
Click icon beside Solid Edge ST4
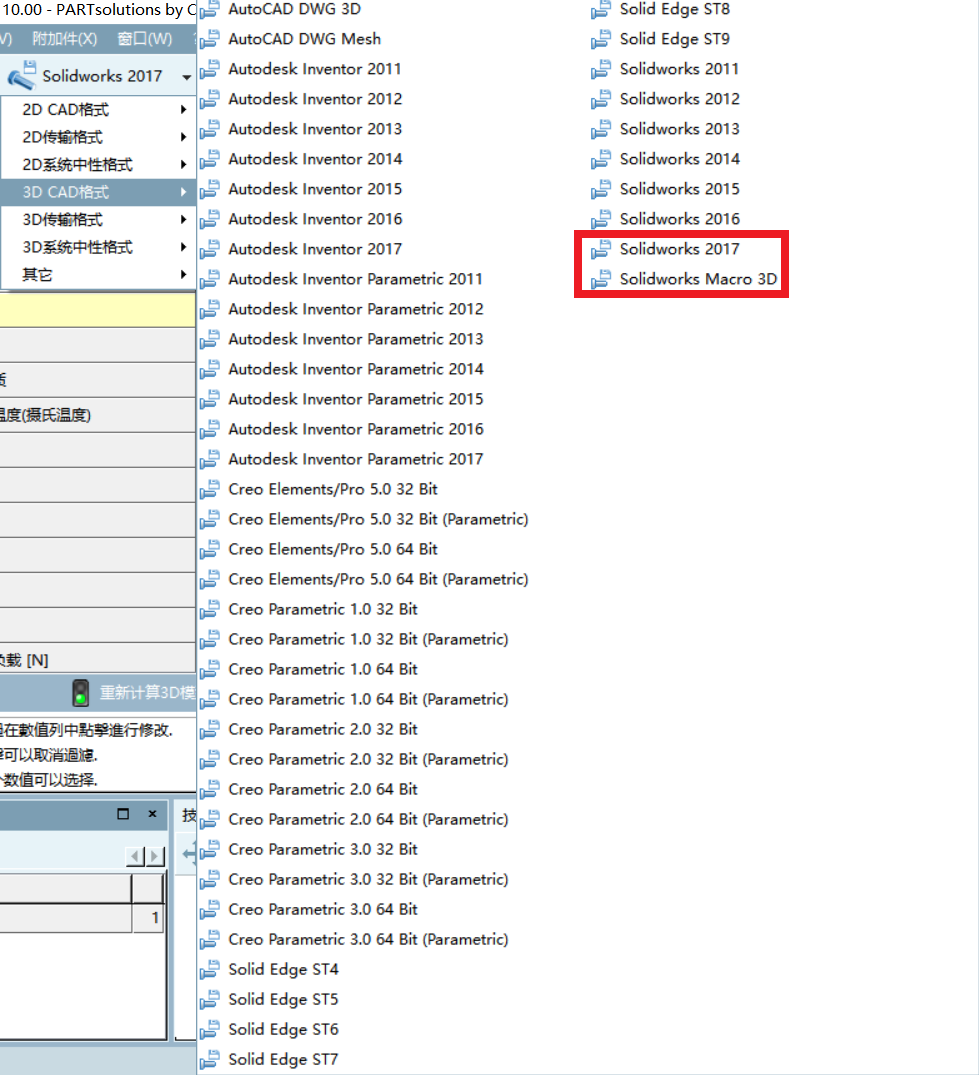(x=210, y=970)
